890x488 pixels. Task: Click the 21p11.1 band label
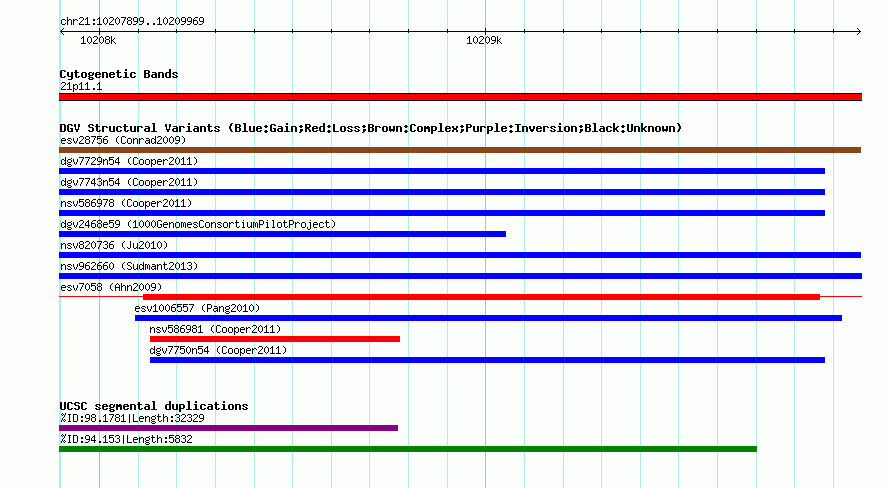[x=81, y=86]
